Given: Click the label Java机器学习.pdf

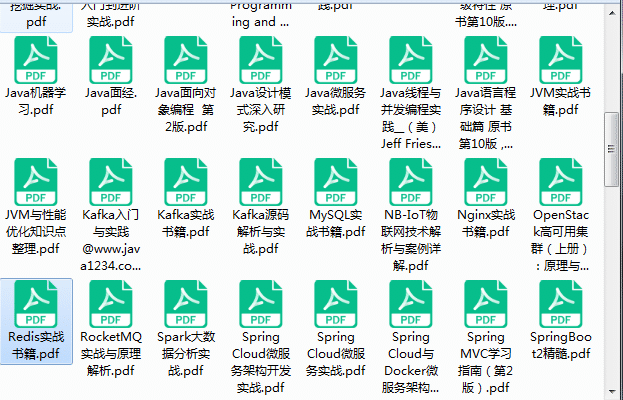Looking at the screenshot, I should pos(36,101).
